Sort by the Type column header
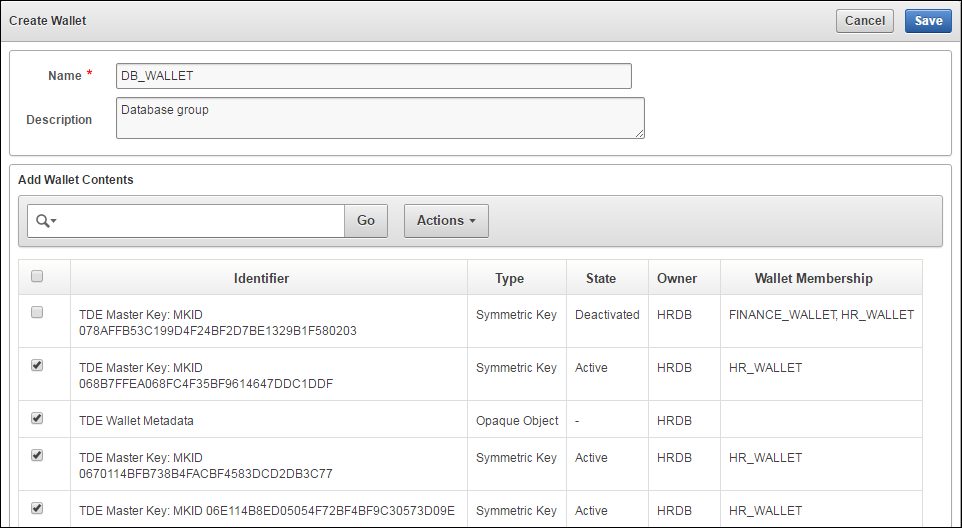 pos(509,278)
